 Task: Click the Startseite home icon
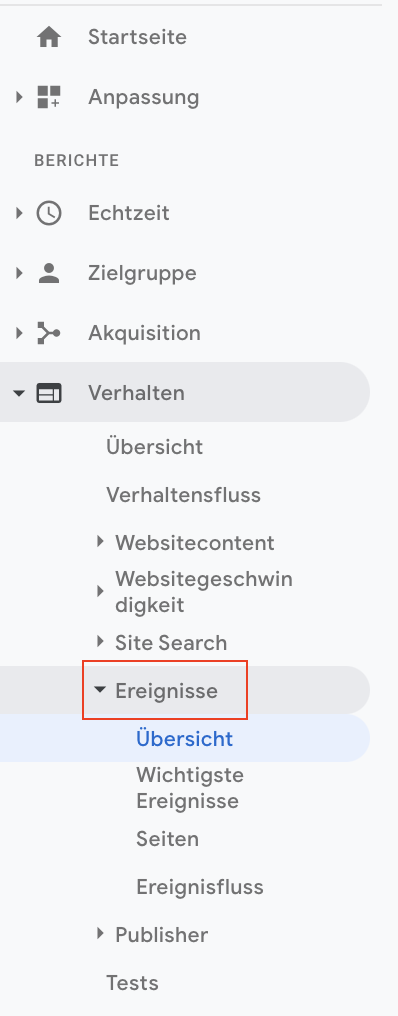click(x=49, y=38)
